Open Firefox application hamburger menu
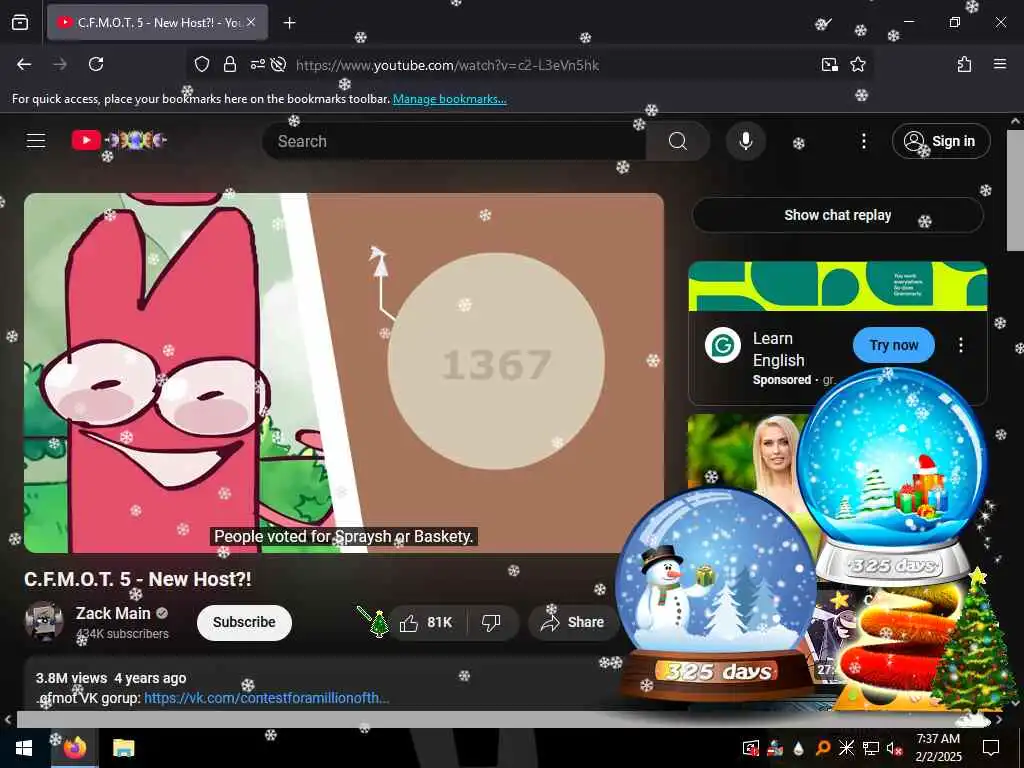 [x=1000, y=64]
